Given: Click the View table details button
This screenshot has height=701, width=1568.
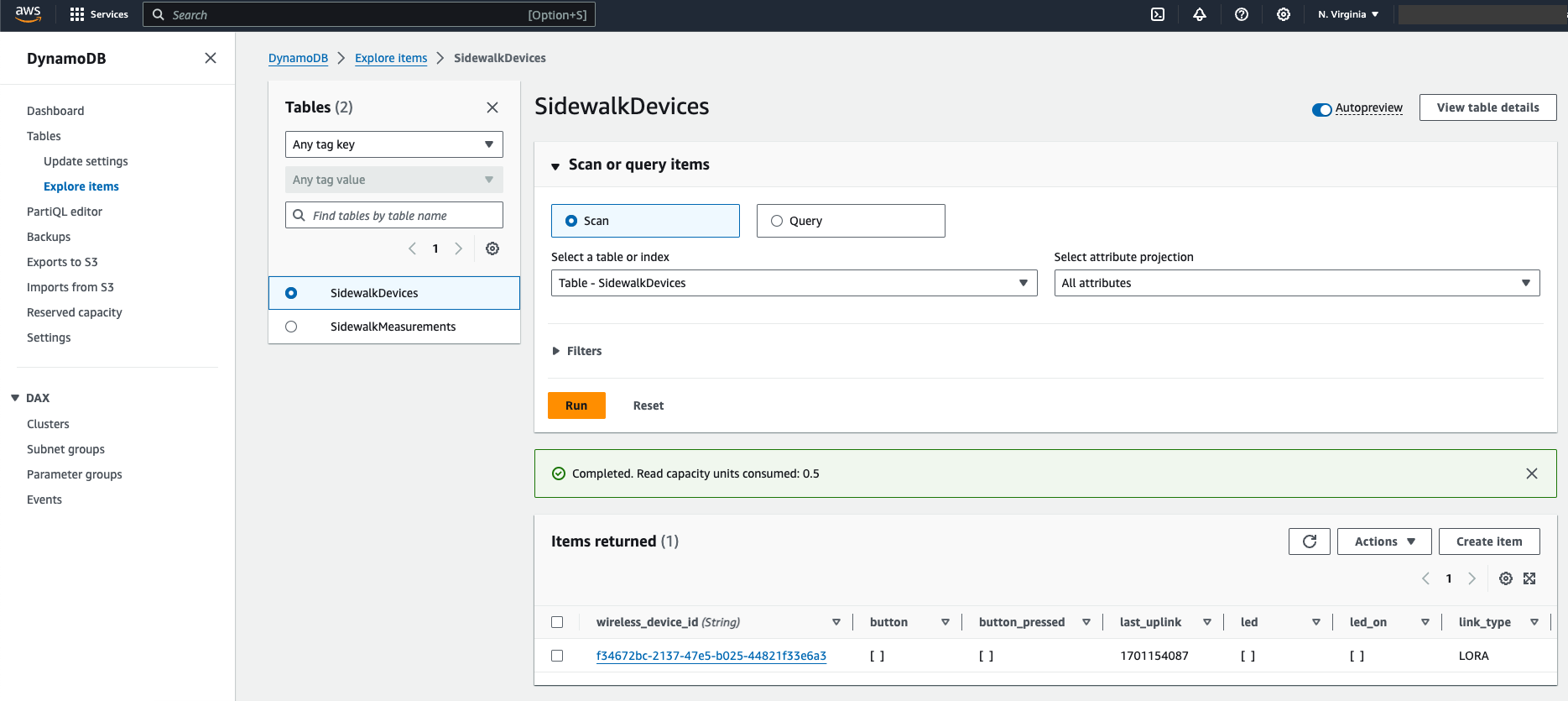Looking at the screenshot, I should pyautogui.click(x=1488, y=107).
